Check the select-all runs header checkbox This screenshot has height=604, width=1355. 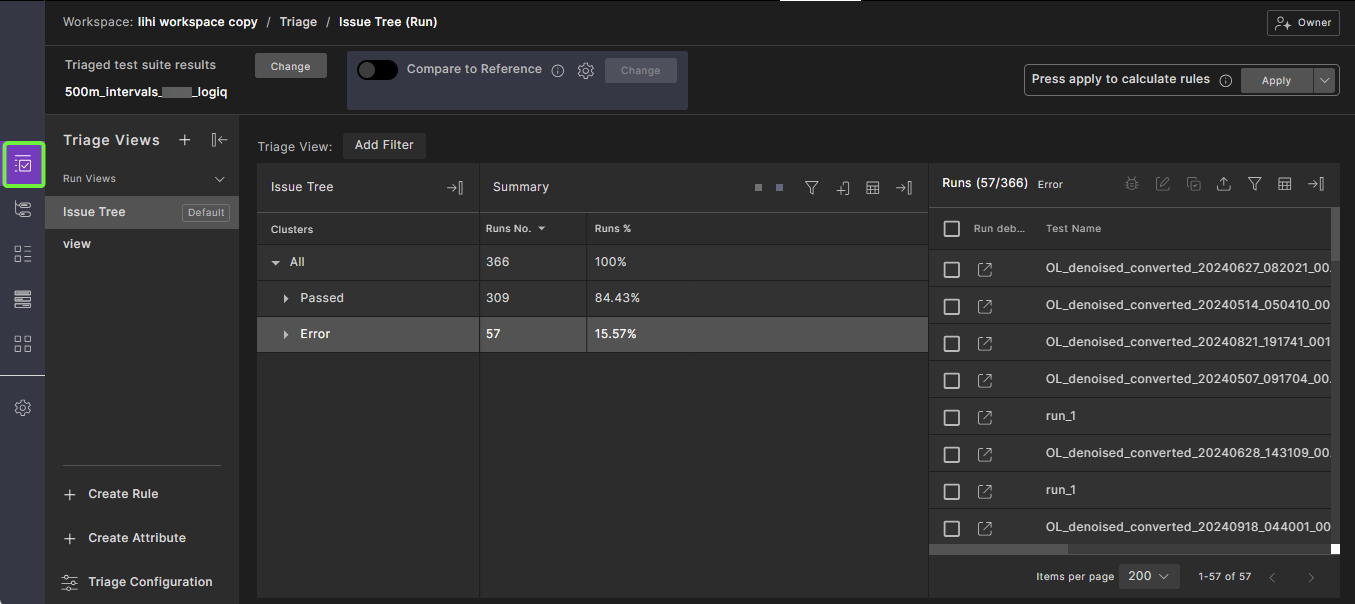pyautogui.click(x=952, y=229)
